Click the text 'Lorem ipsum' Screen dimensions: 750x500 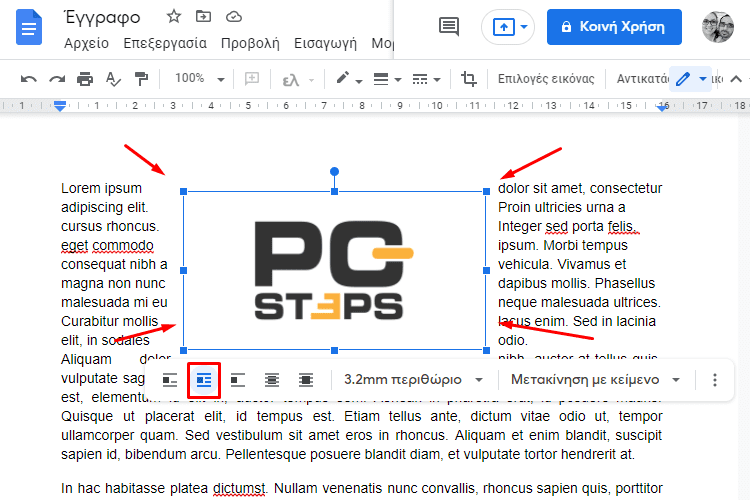click(x=101, y=189)
